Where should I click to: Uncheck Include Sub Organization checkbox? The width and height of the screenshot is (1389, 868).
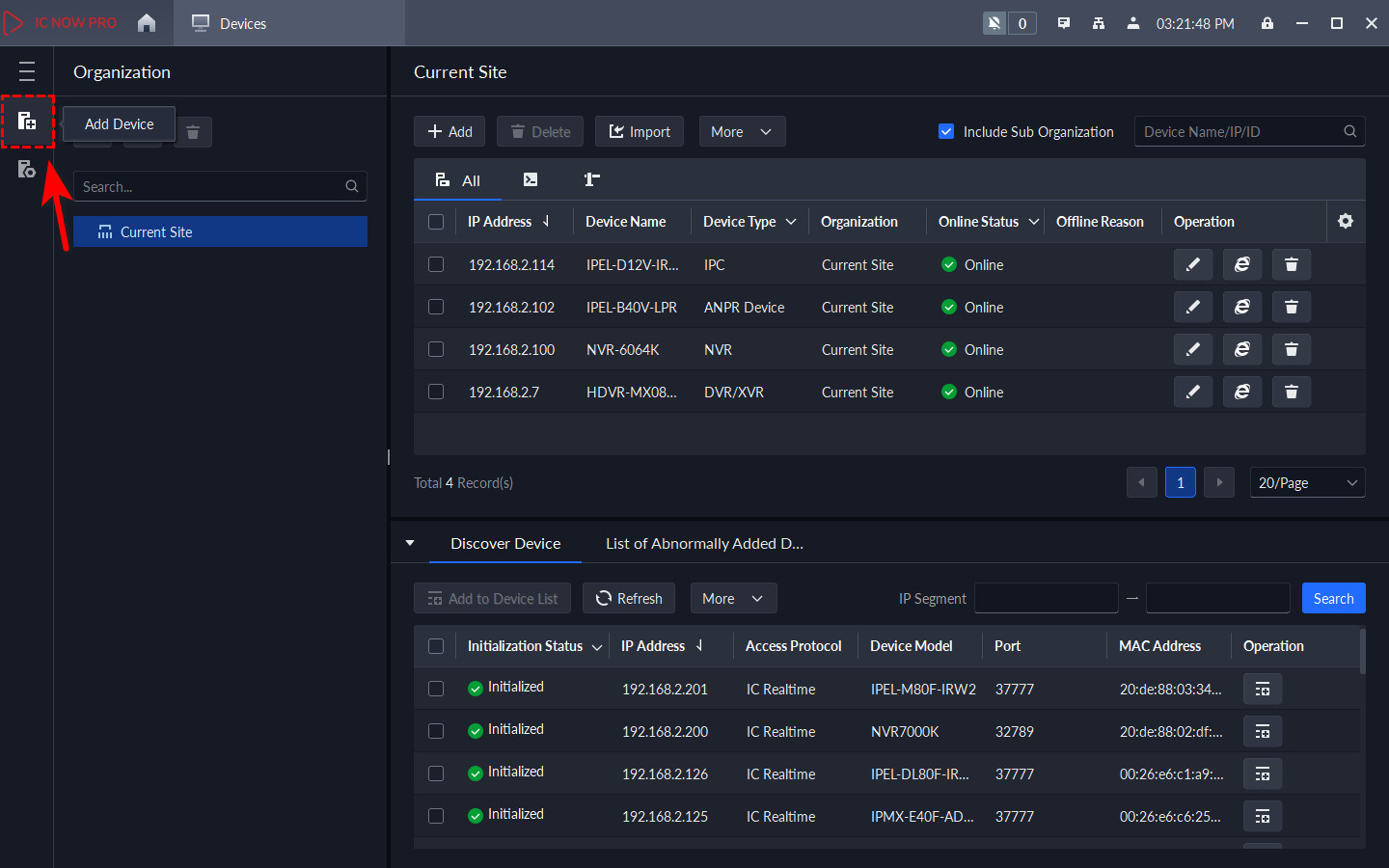pos(946,132)
